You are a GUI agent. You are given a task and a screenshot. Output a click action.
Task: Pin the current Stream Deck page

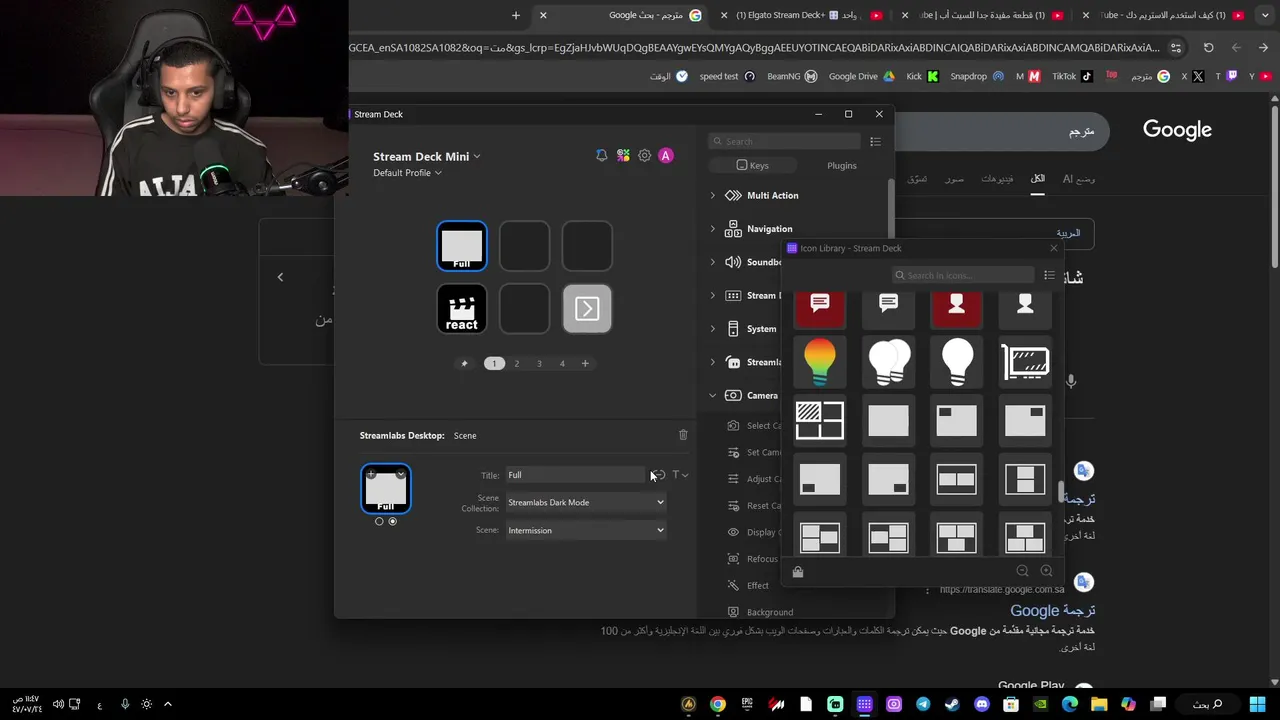(464, 363)
